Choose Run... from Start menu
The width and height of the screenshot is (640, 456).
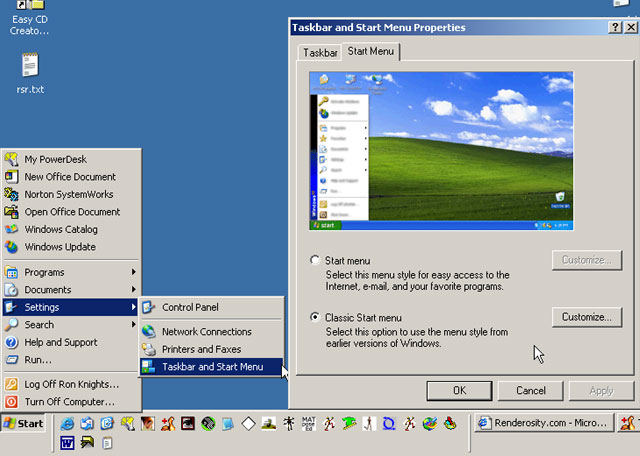click(x=71, y=360)
